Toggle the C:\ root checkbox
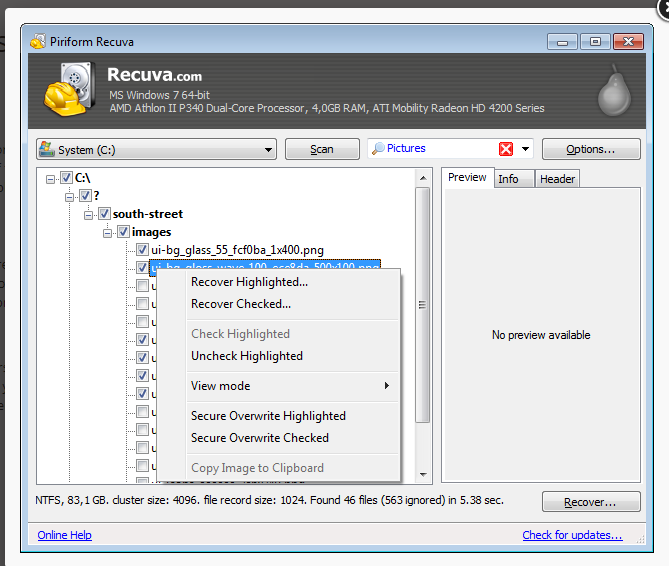 click(66, 177)
